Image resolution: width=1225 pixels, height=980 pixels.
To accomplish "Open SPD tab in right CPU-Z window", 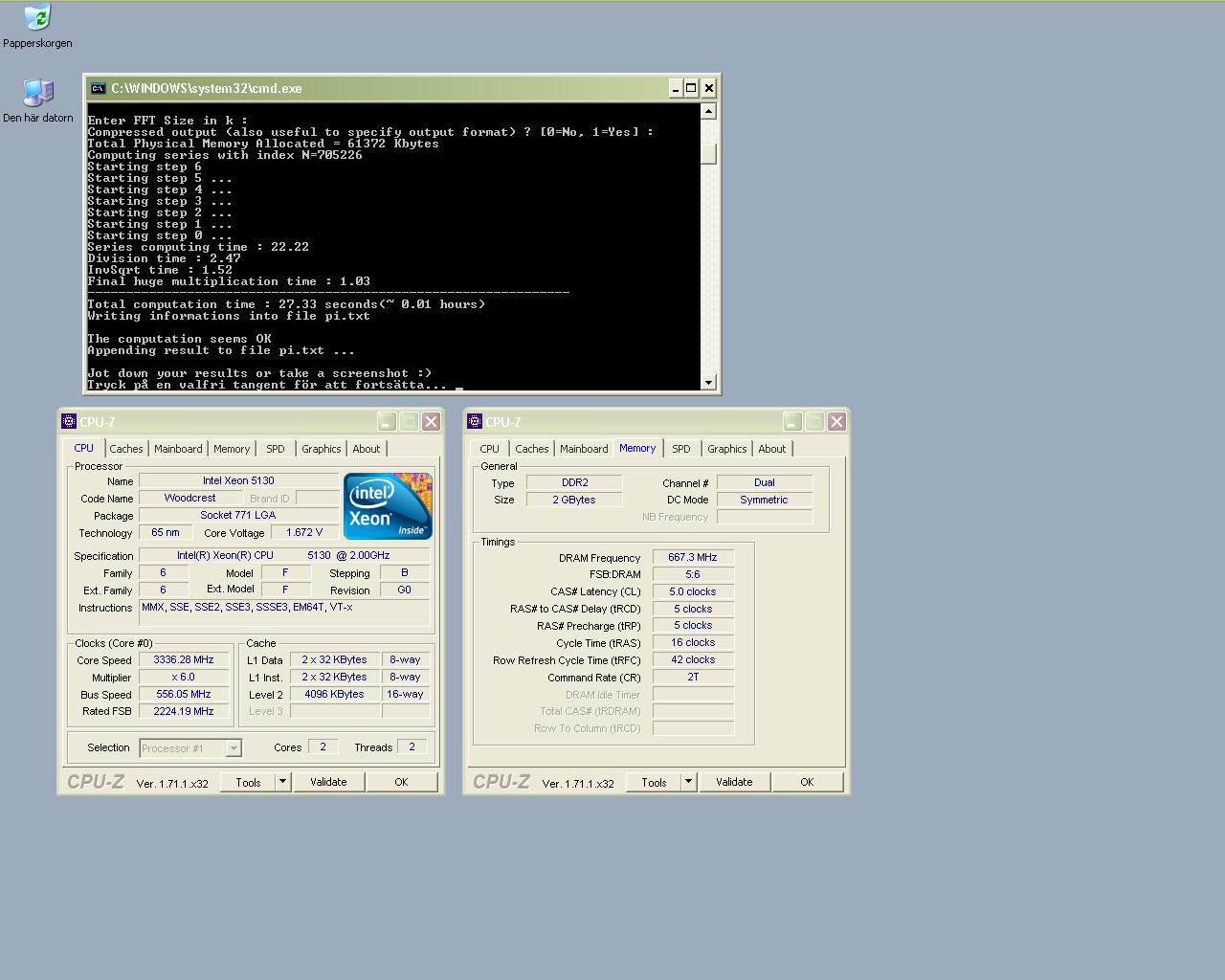I will pyautogui.click(x=681, y=449).
